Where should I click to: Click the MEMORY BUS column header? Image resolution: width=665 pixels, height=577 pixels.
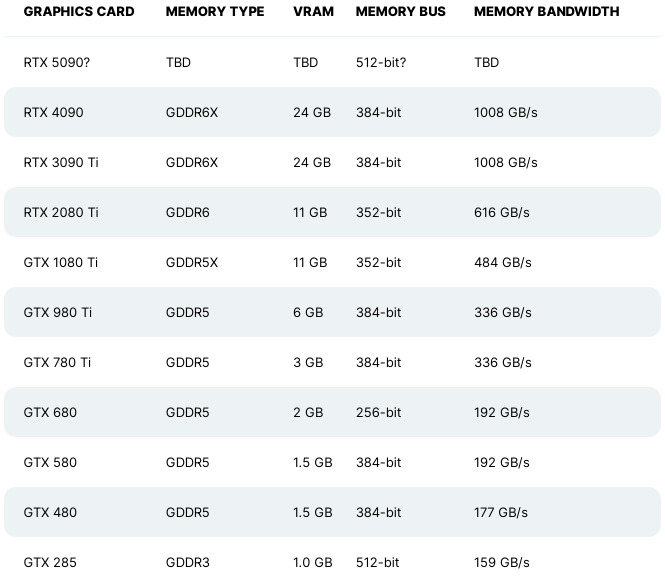point(401,11)
